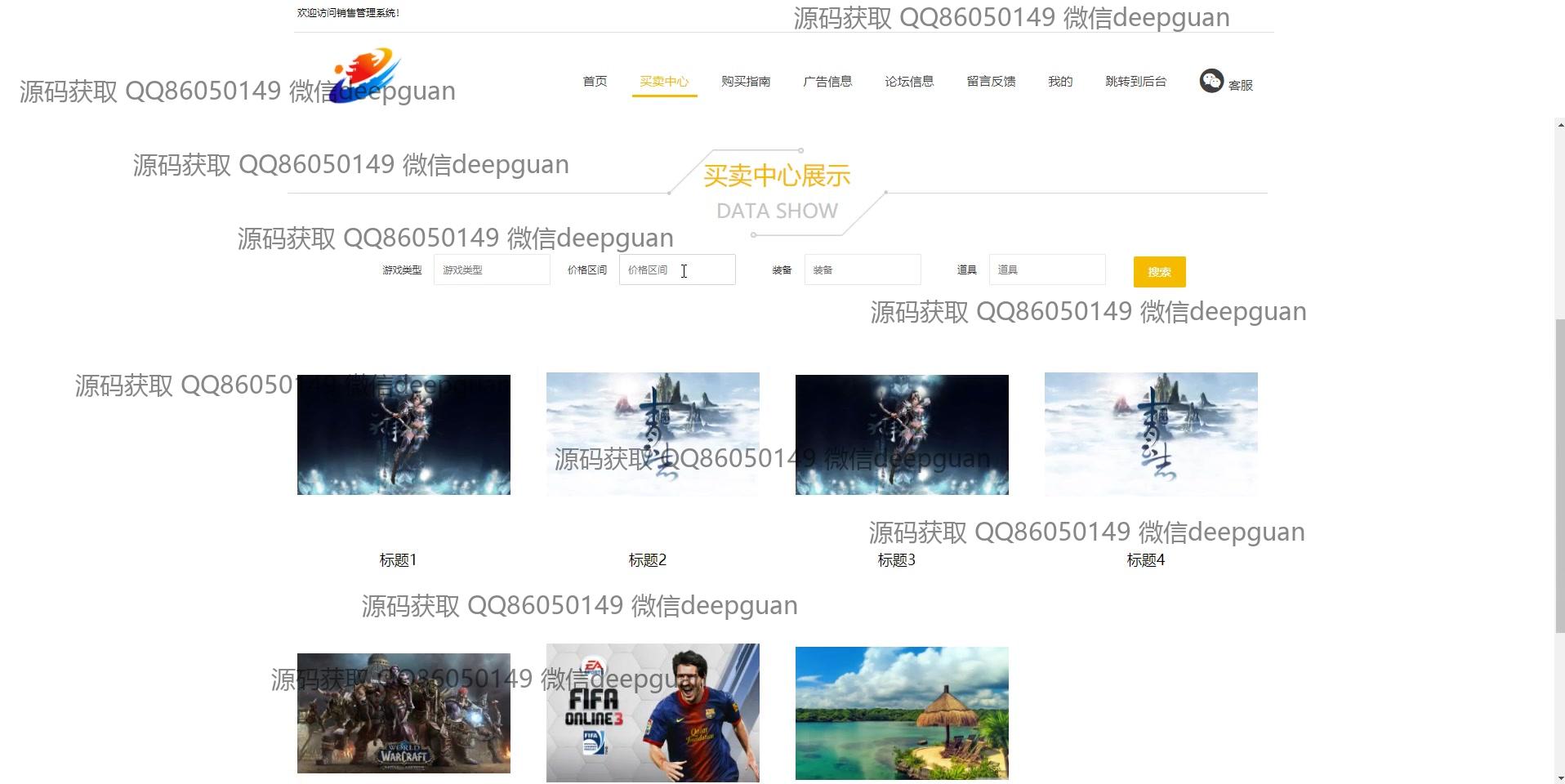Click the World of Warcraft image
Screen dimensions: 1565x784
pos(404,713)
